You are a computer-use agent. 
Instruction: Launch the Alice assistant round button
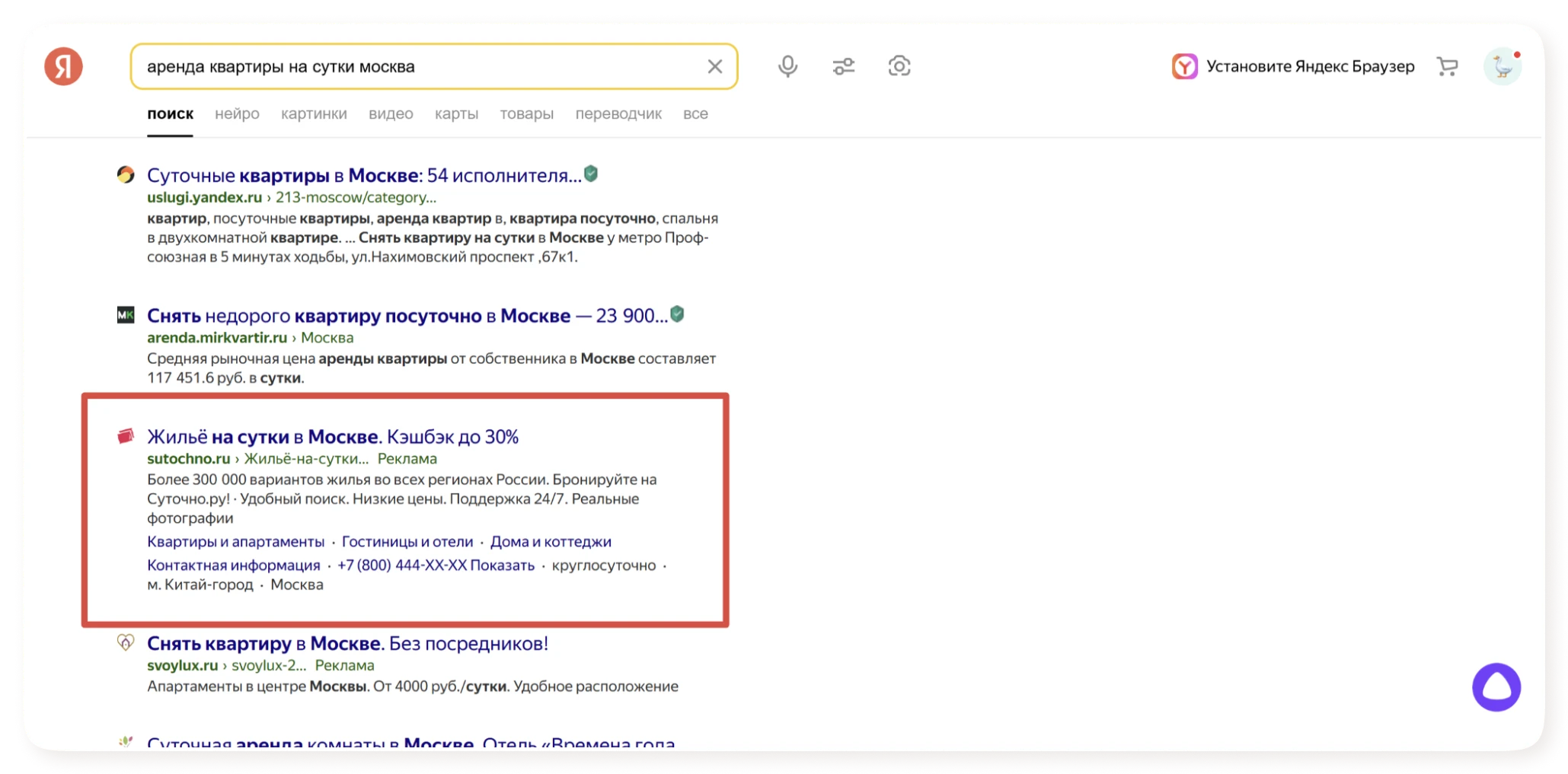tap(1496, 686)
